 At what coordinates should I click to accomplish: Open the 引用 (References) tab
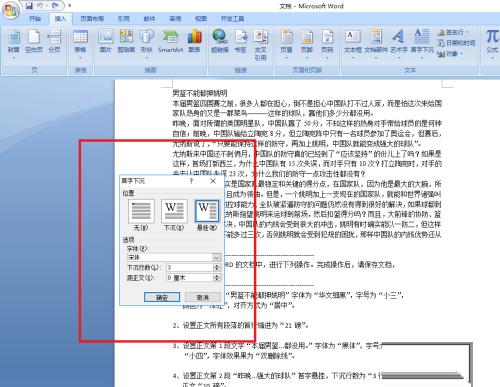[123, 19]
